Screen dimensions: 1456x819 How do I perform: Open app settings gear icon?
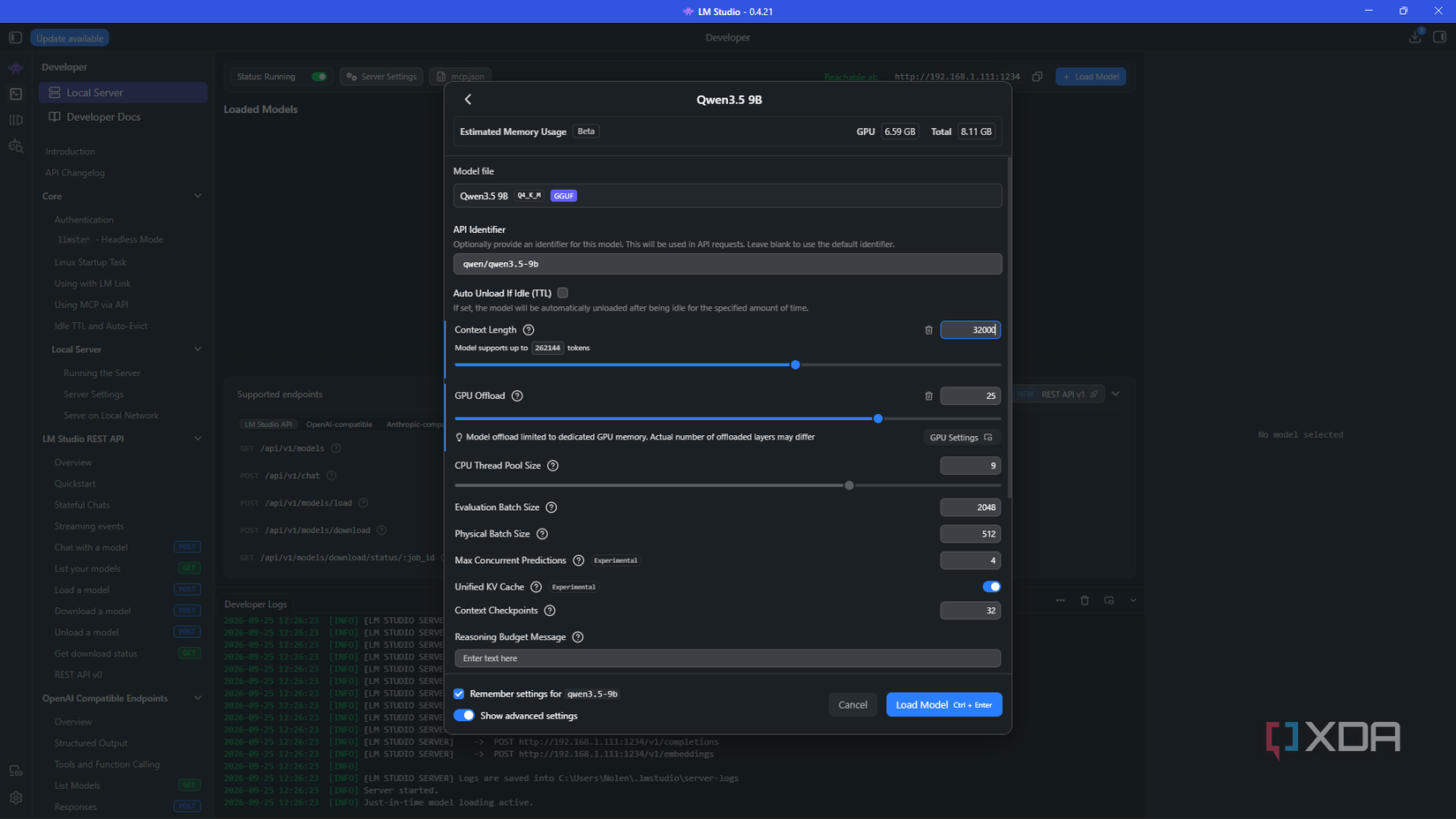coord(16,798)
